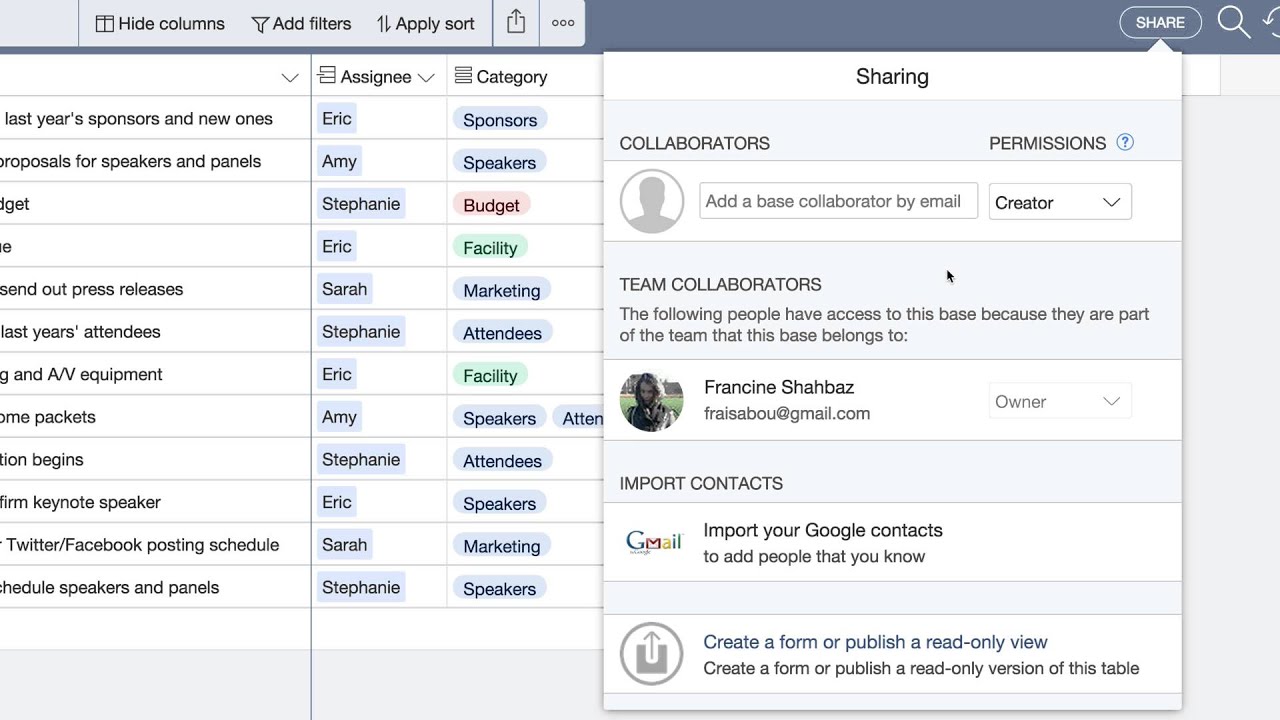Click Create a form or publish link

(x=875, y=642)
